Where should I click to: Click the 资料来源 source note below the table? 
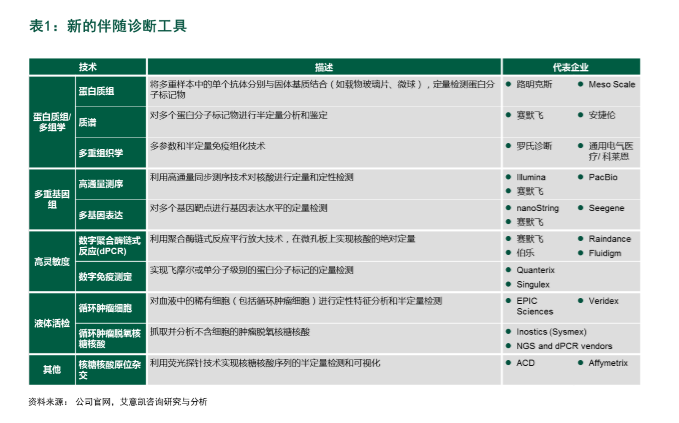tap(118, 401)
